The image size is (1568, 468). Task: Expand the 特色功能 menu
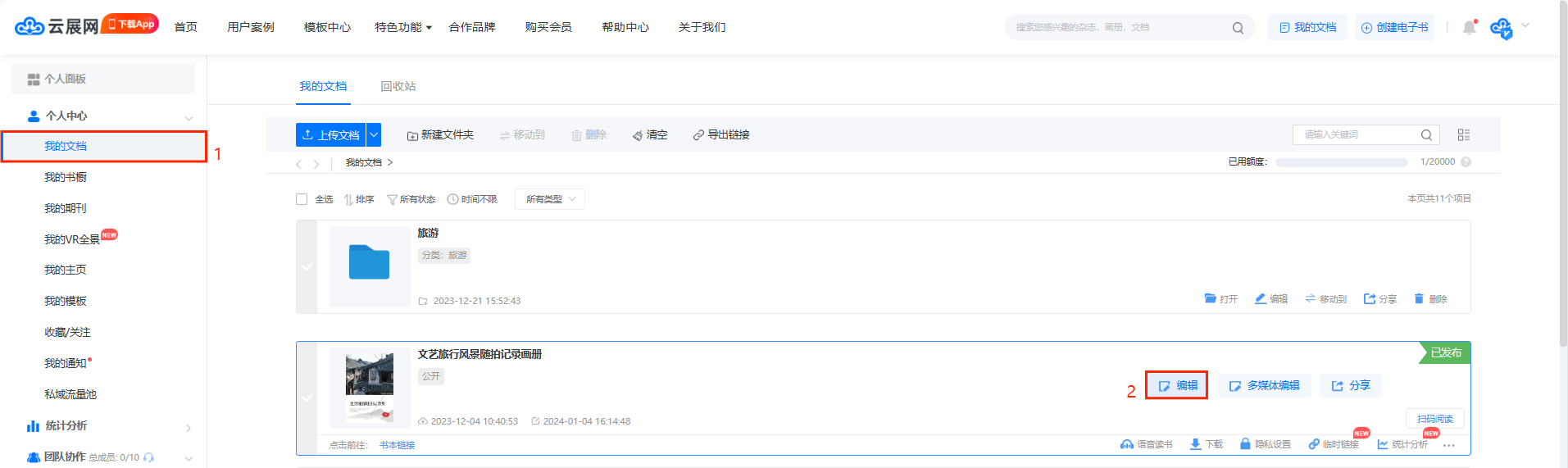[402, 27]
